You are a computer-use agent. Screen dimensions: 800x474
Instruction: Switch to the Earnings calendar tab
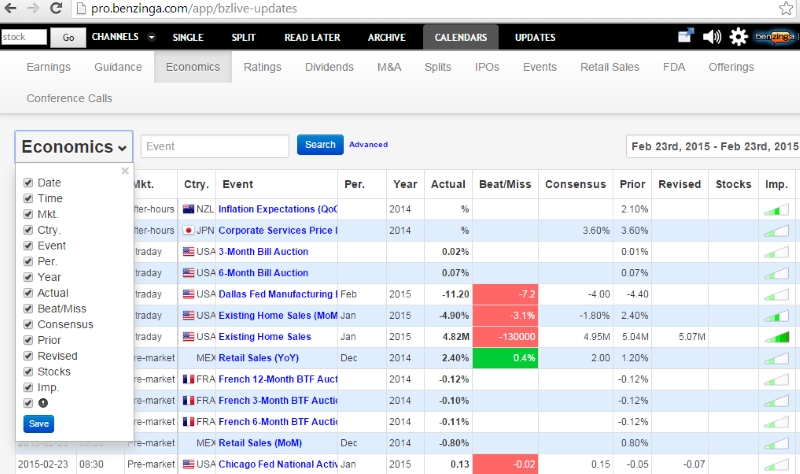[x=48, y=67]
